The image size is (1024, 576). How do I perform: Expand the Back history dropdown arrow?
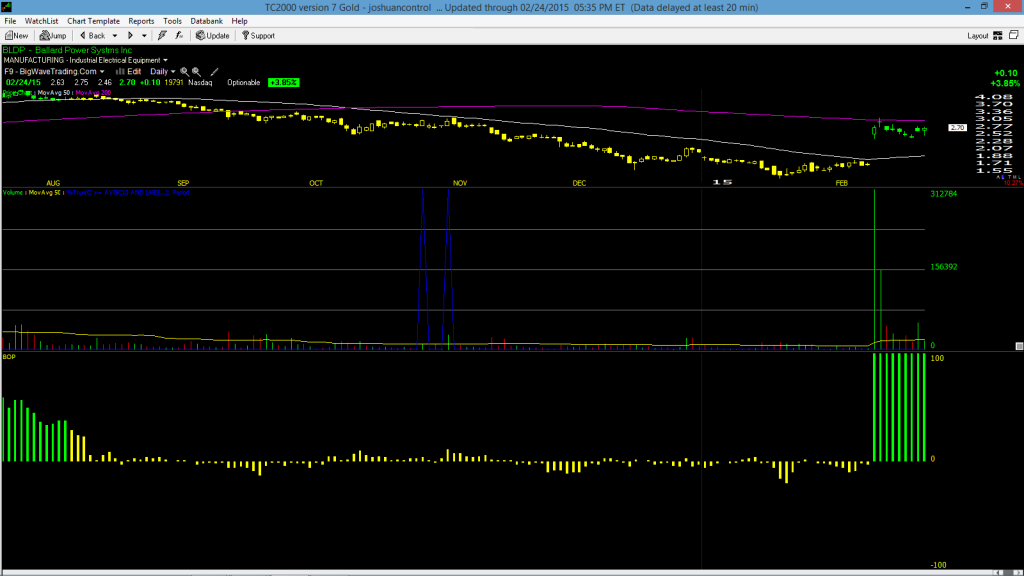[115, 36]
